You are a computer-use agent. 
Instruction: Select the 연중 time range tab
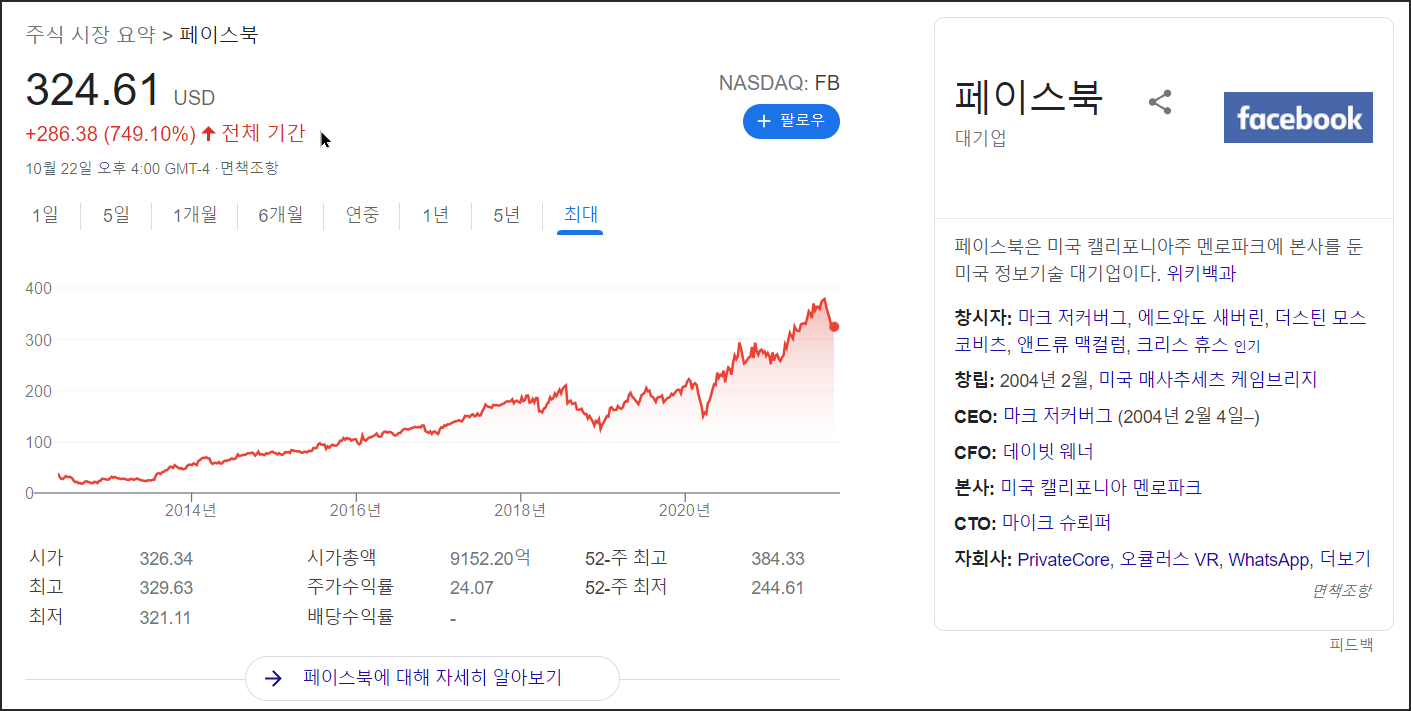pyautogui.click(x=363, y=214)
